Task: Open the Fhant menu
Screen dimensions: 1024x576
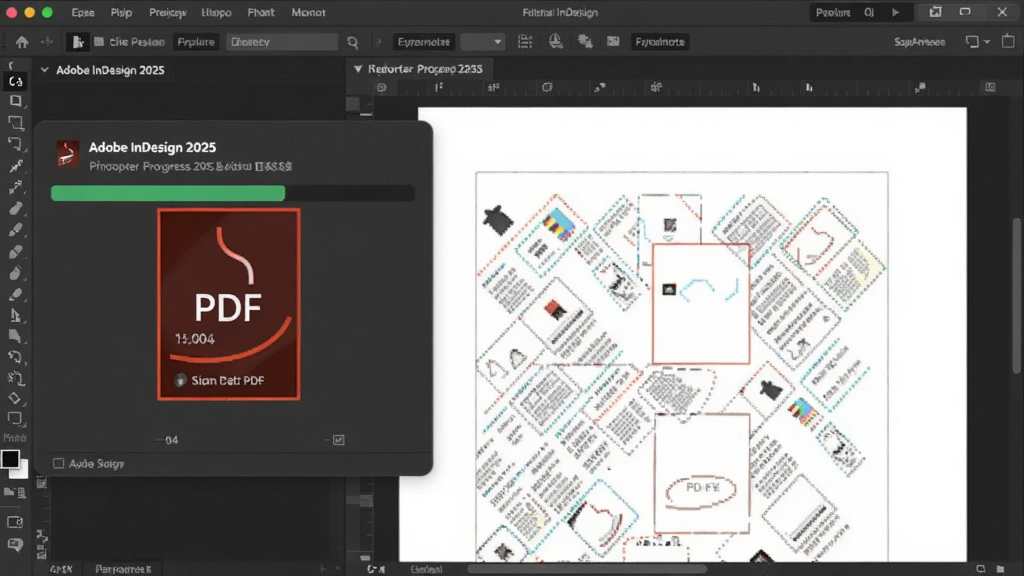Action: (261, 12)
